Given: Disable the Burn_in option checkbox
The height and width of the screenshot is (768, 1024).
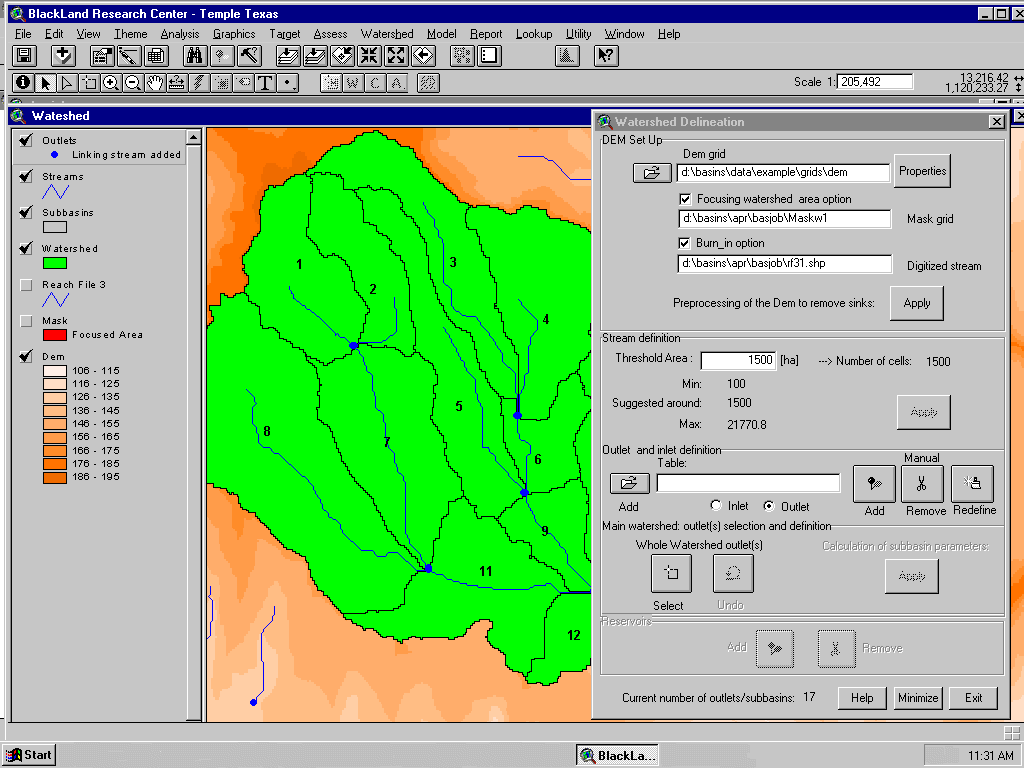Looking at the screenshot, I should click(685, 243).
